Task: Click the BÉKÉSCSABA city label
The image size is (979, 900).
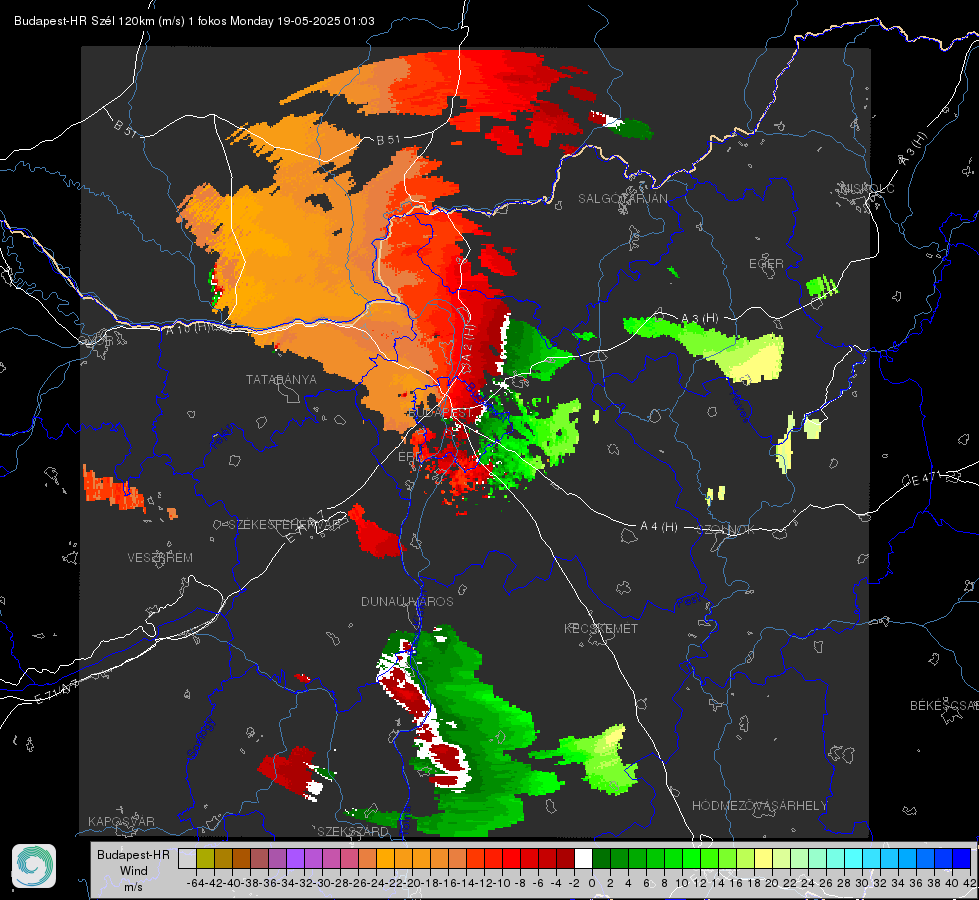Action: click(944, 706)
